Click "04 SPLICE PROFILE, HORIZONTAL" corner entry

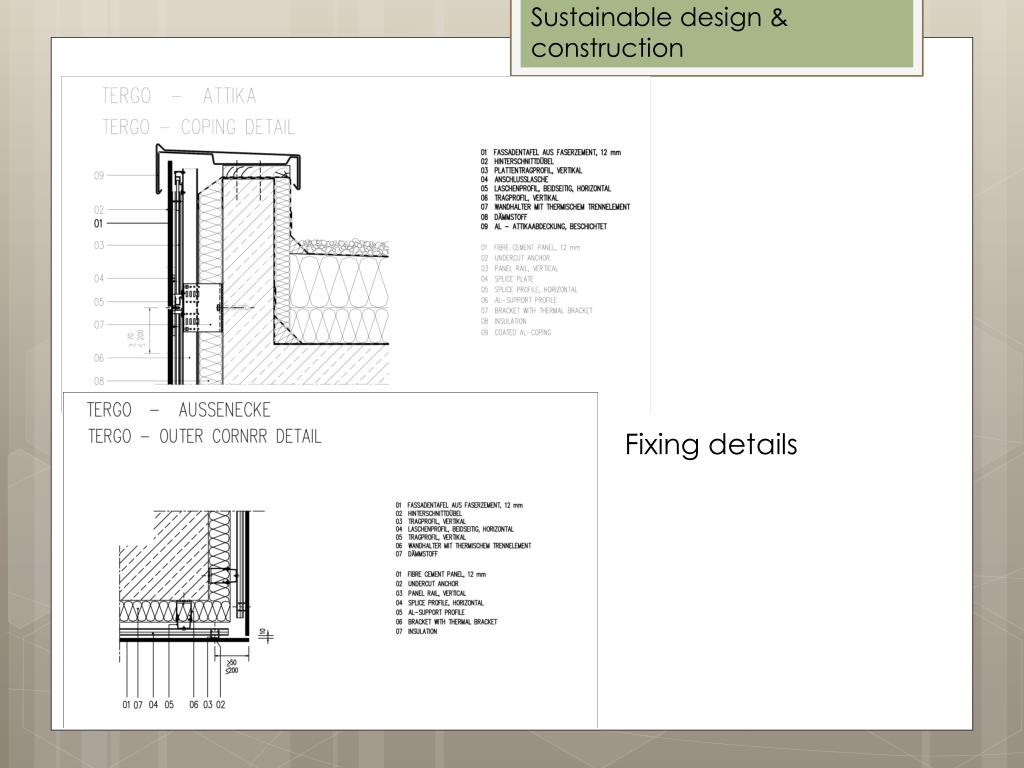pyautogui.click(x=440, y=603)
